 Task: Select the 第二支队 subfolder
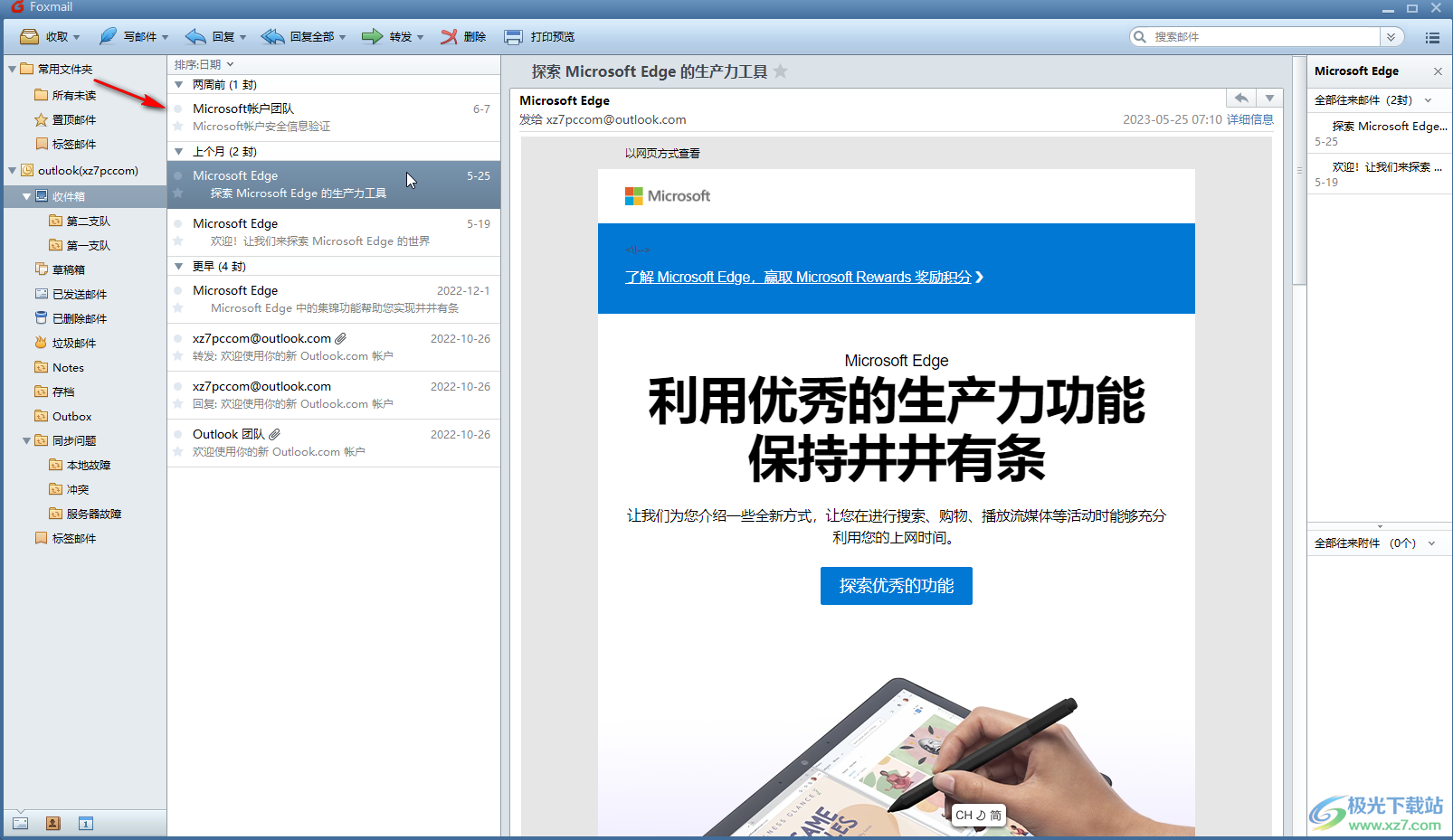tap(80, 221)
